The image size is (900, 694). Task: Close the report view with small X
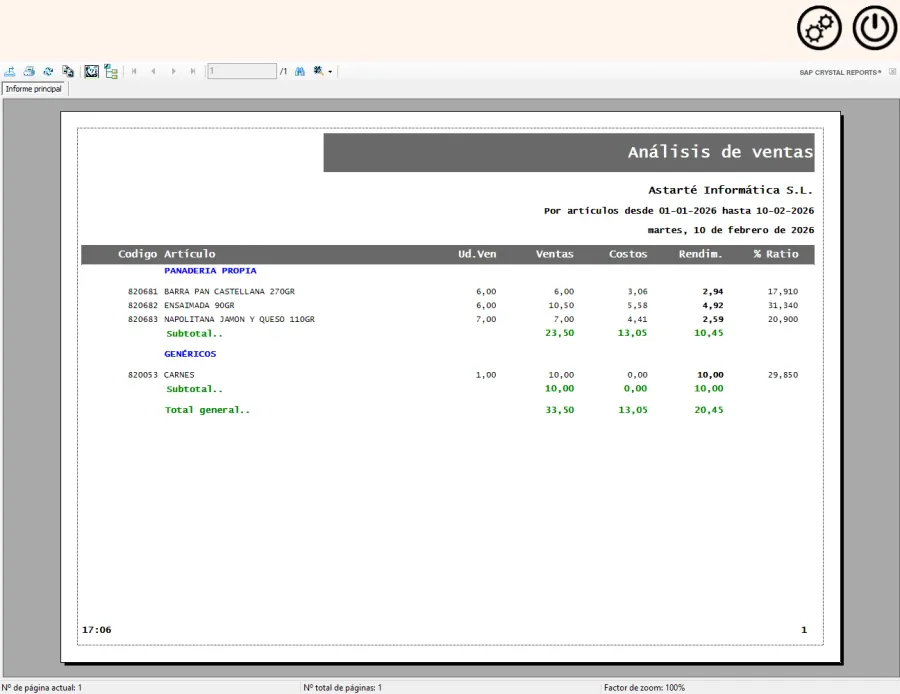tap(893, 72)
